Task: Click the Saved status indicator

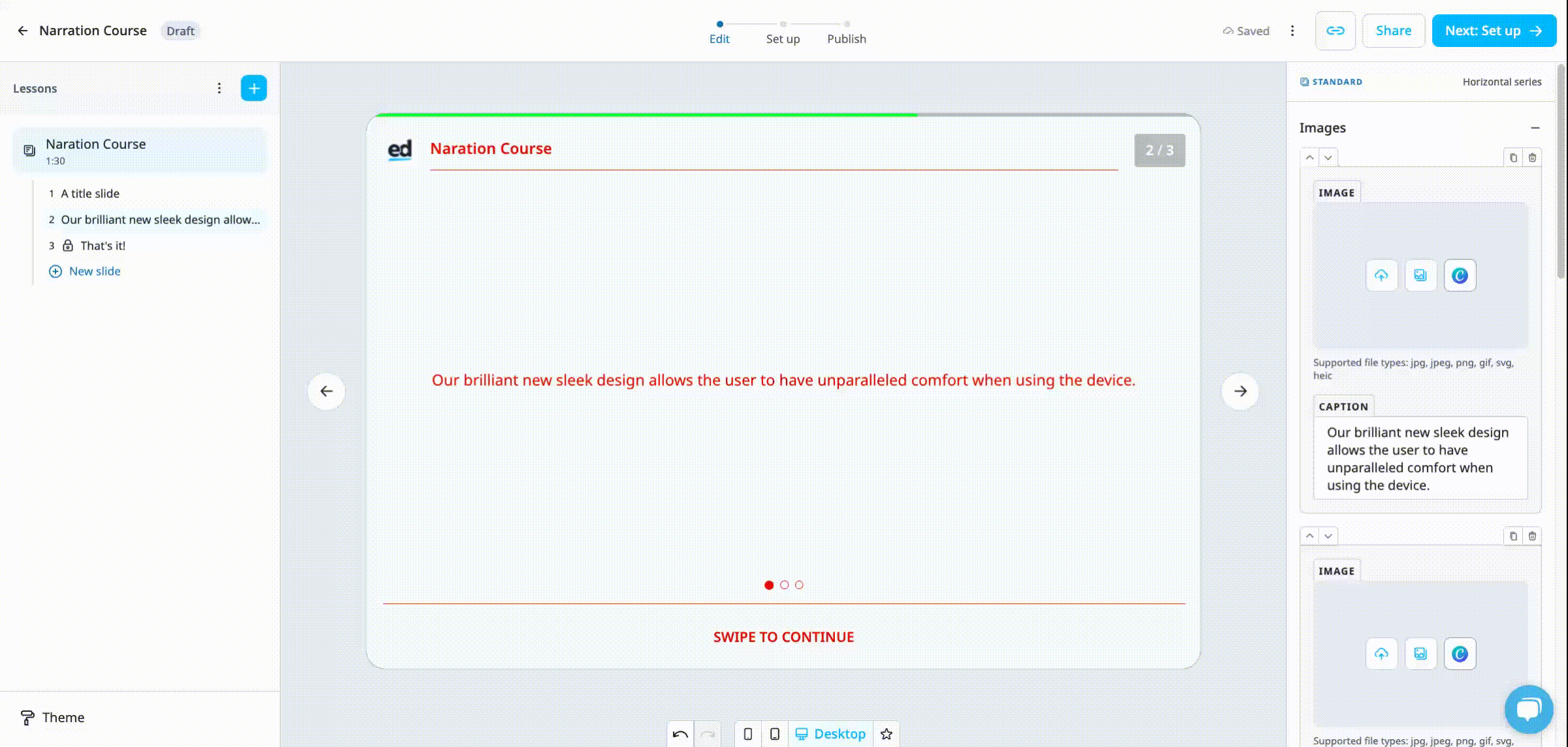Action: coord(1246,31)
